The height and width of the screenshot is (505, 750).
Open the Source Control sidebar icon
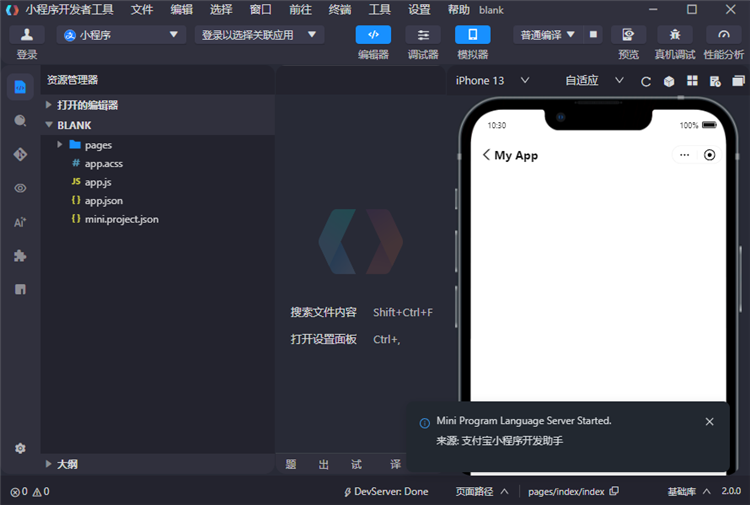point(20,154)
